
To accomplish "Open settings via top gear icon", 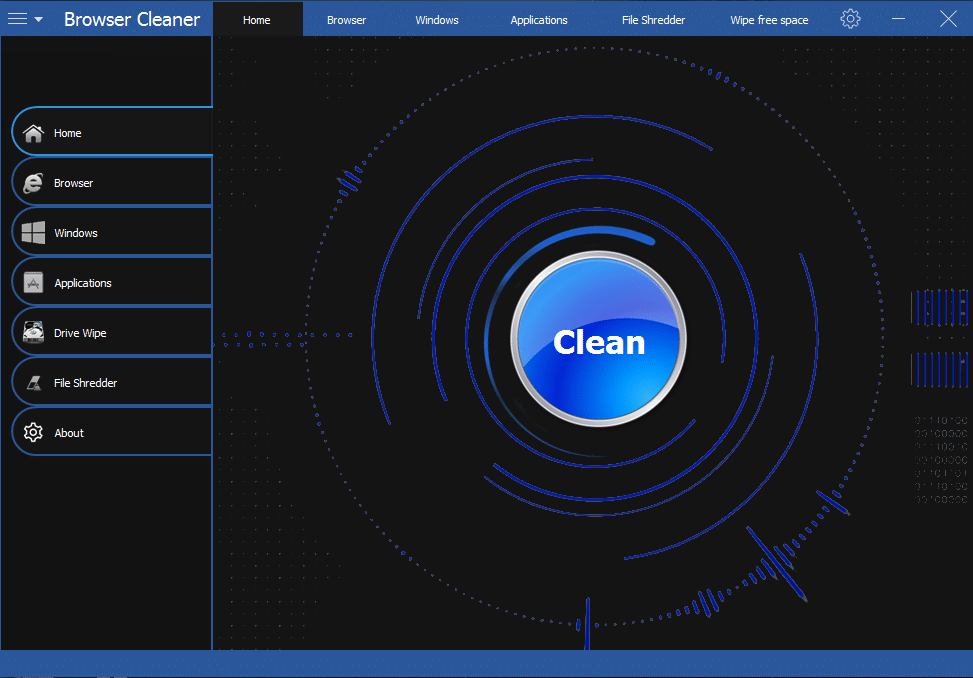I will pyautogui.click(x=850, y=19).
